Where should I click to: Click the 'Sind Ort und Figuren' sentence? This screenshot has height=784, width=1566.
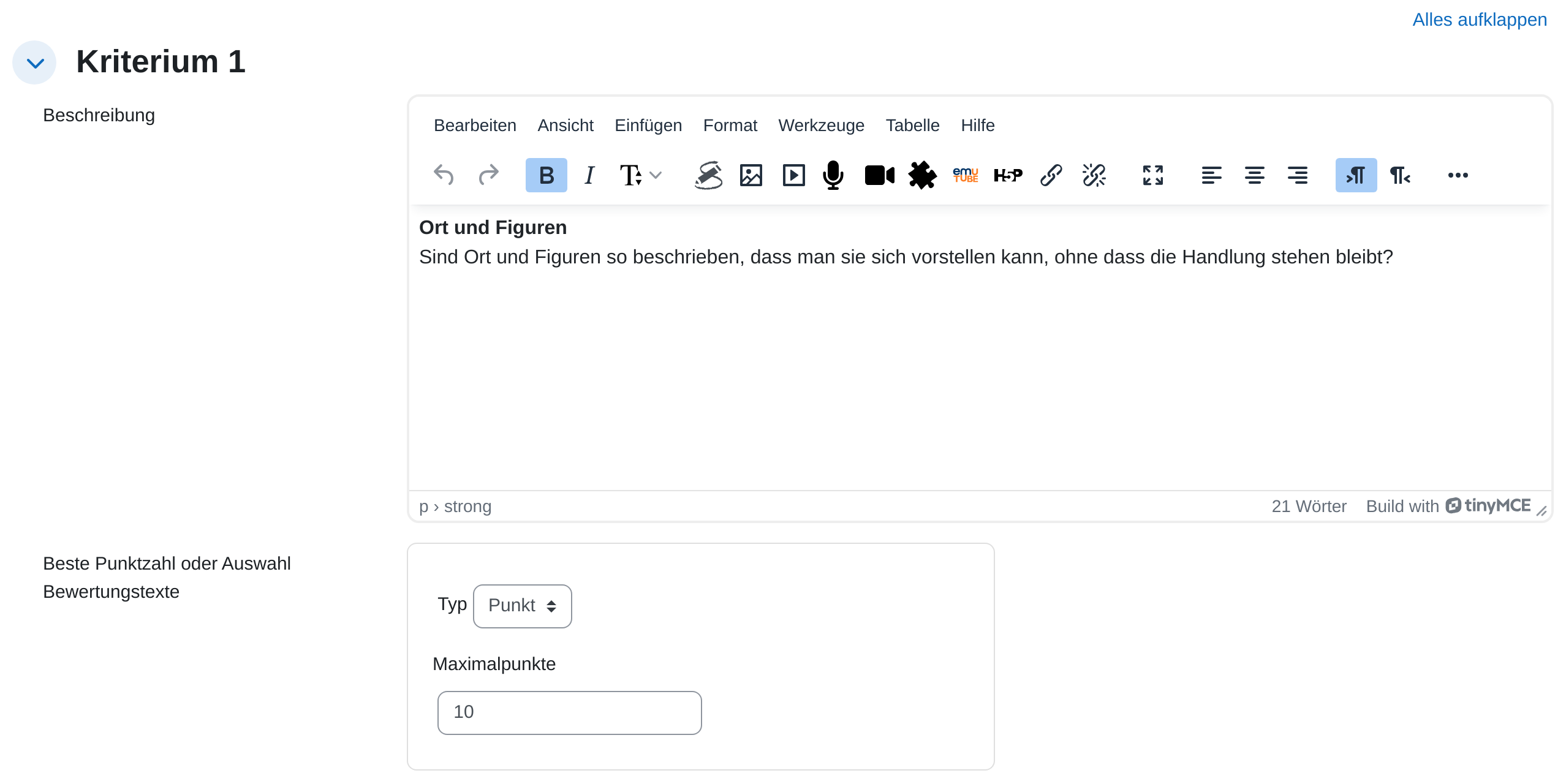point(906,257)
